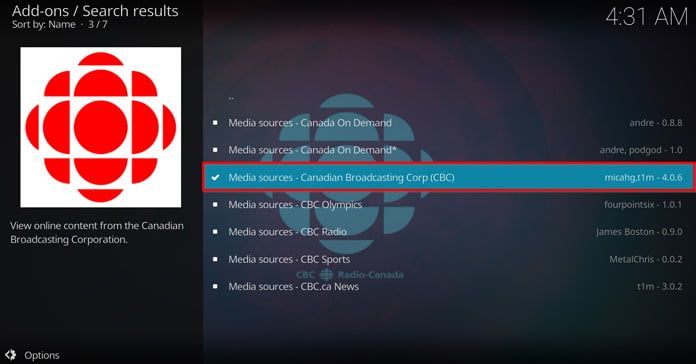This screenshot has height=364, width=696.
Task: Click the 'Add-ons / Search results' heading
Action: (x=95, y=11)
